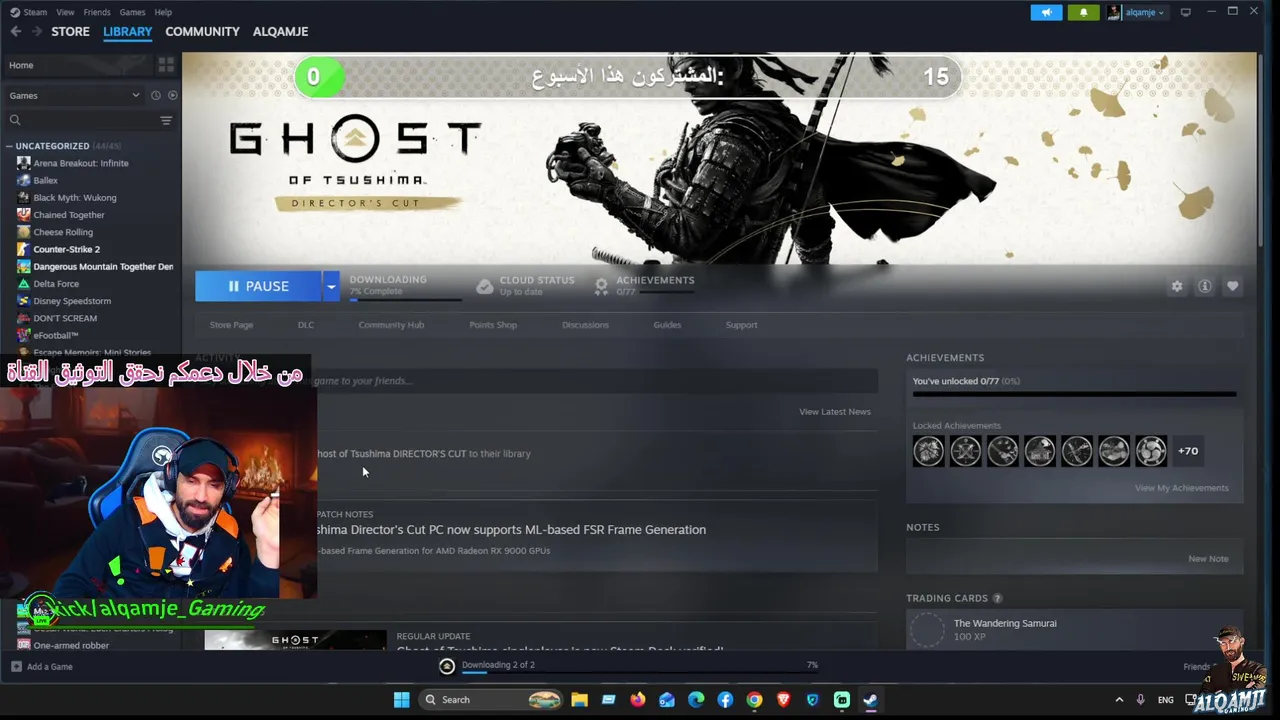Viewport: 1280px width, 720px height.
Task: Click first locked achievement icon
Action: [928, 451]
